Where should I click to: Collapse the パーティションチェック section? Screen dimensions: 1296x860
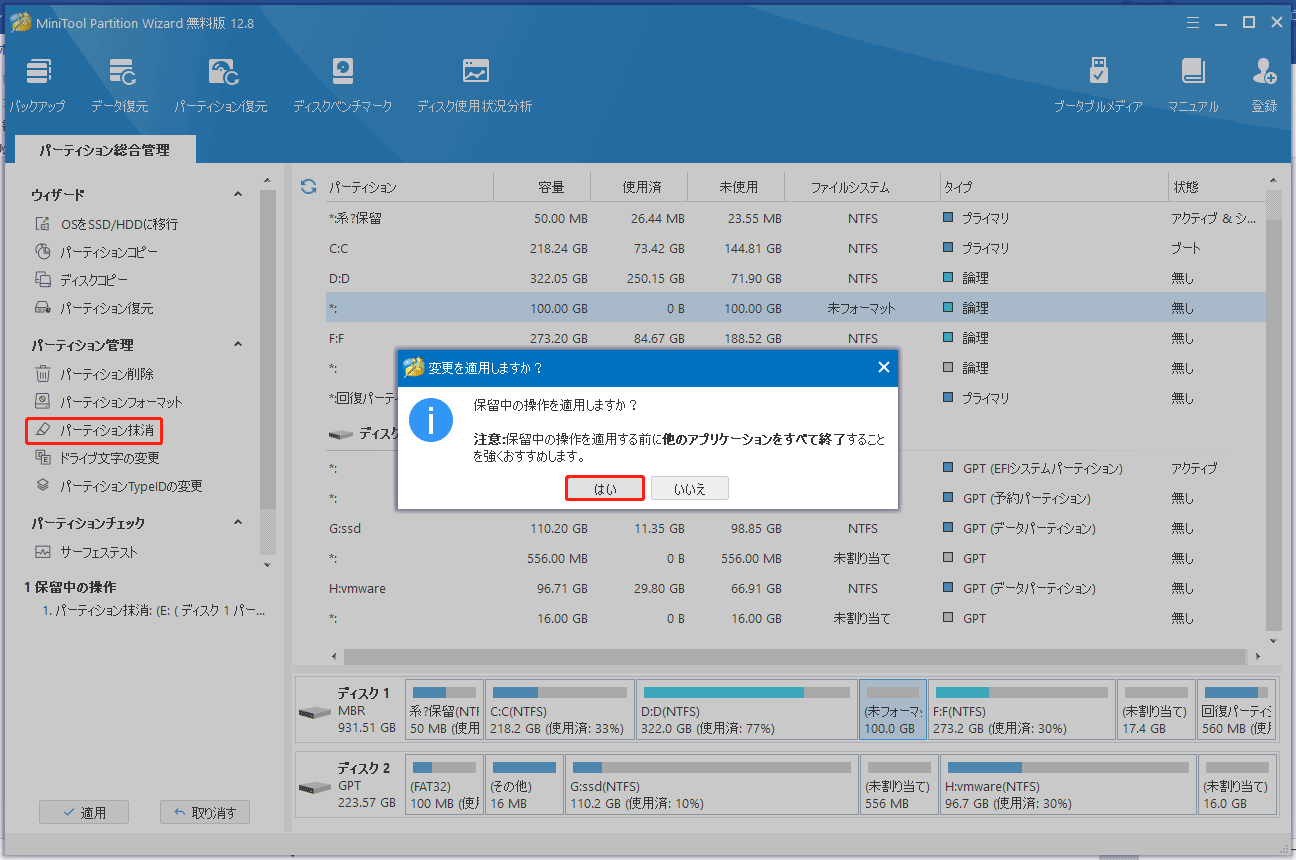pyautogui.click(x=238, y=523)
